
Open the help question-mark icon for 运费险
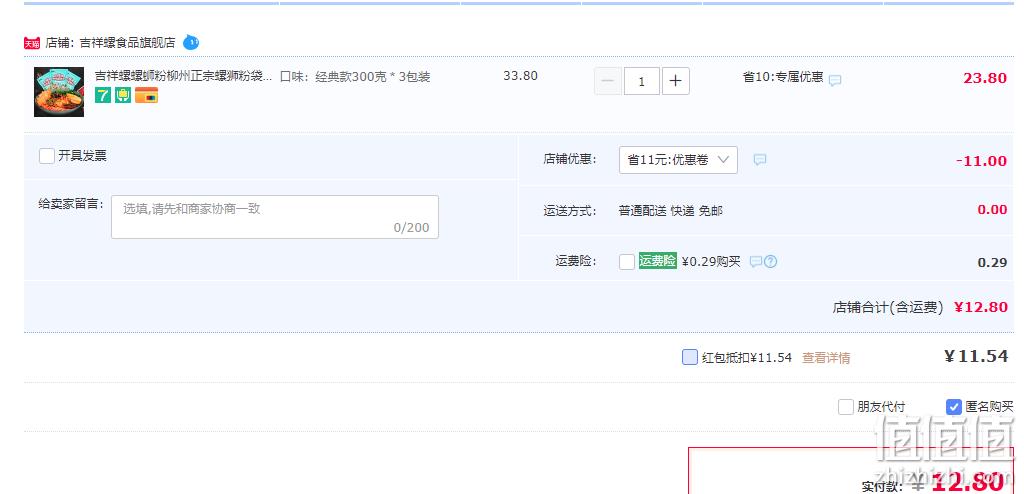(x=771, y=262)
